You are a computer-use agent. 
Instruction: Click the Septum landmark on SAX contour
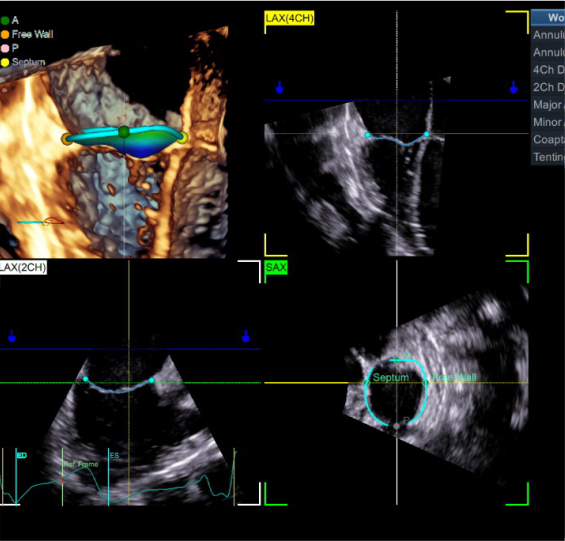367,382
